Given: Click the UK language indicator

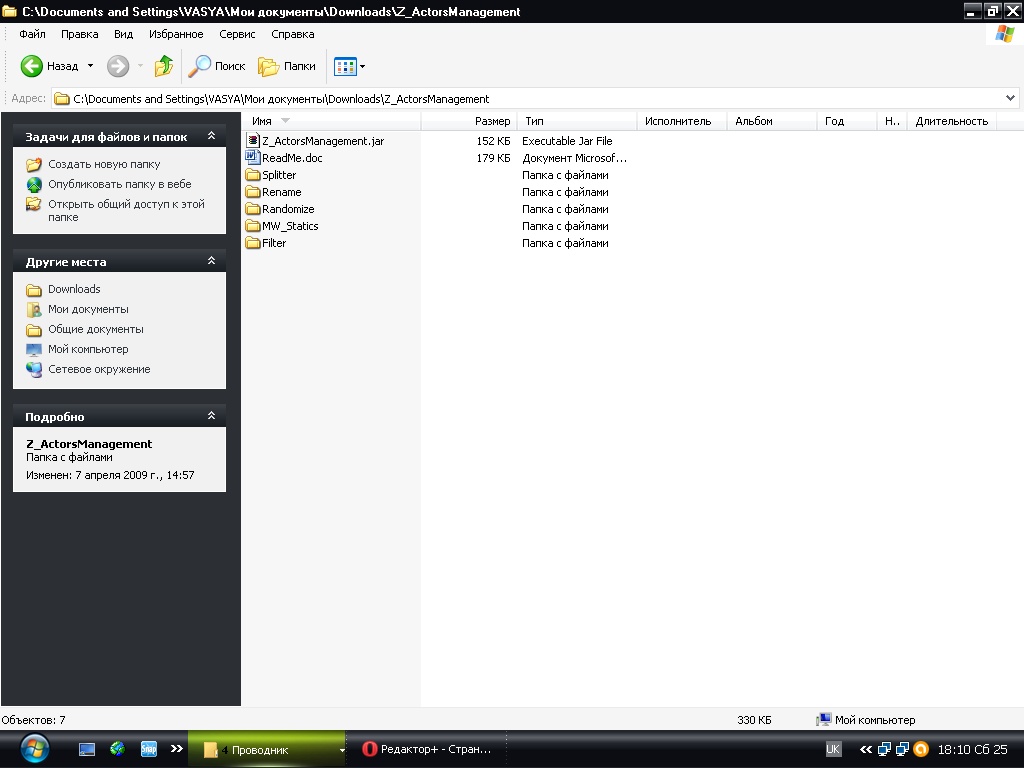Looking at the screenshot, I should (x=833, y=749).
